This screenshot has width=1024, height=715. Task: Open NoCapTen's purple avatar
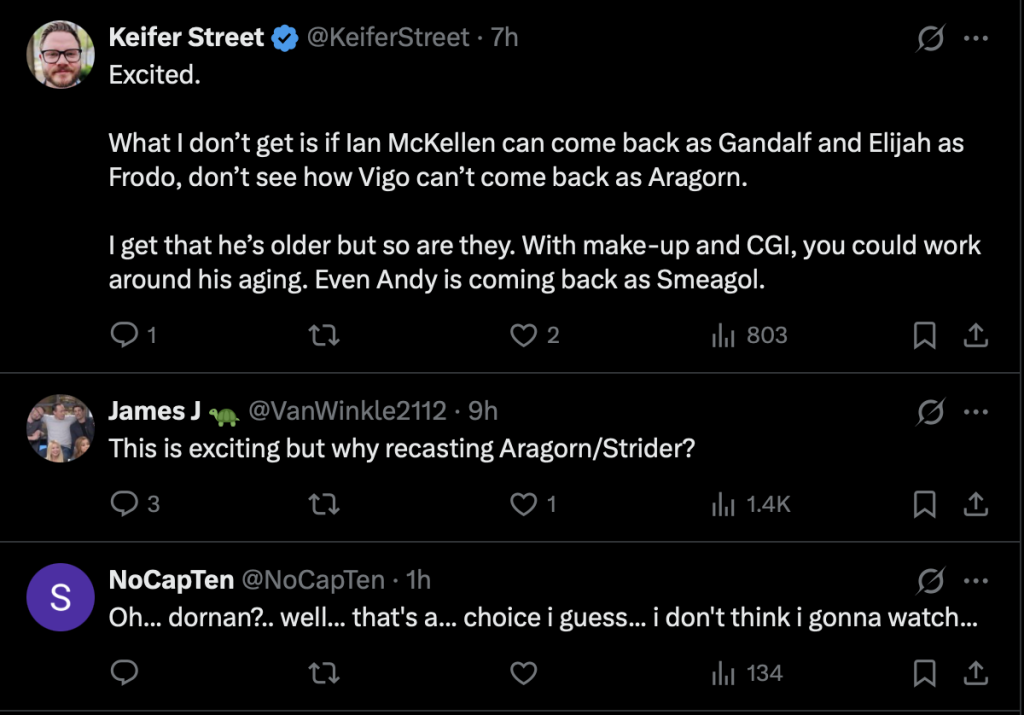(x=60, y=598)
